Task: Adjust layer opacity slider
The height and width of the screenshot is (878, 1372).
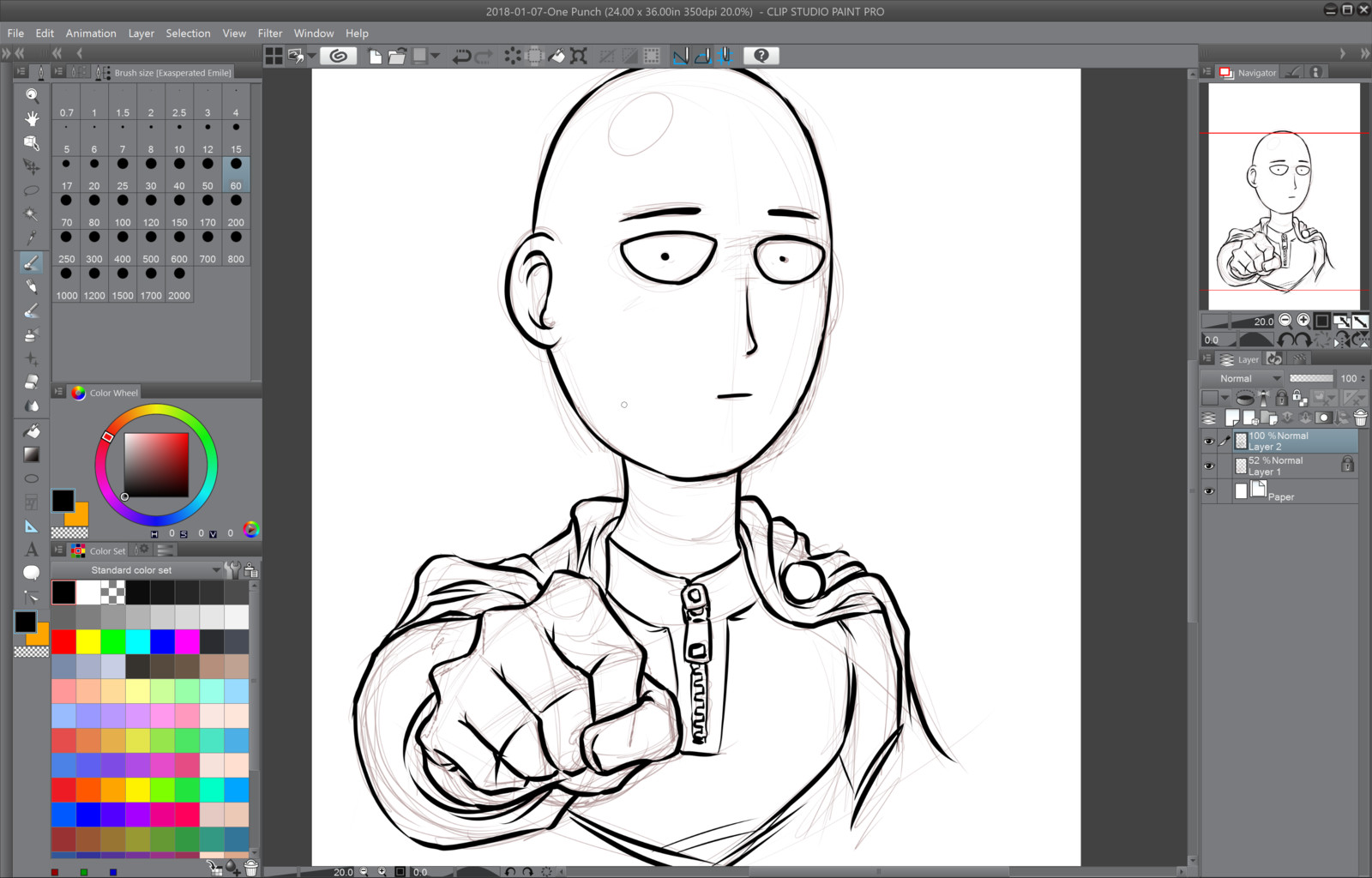Action: 1311,378
